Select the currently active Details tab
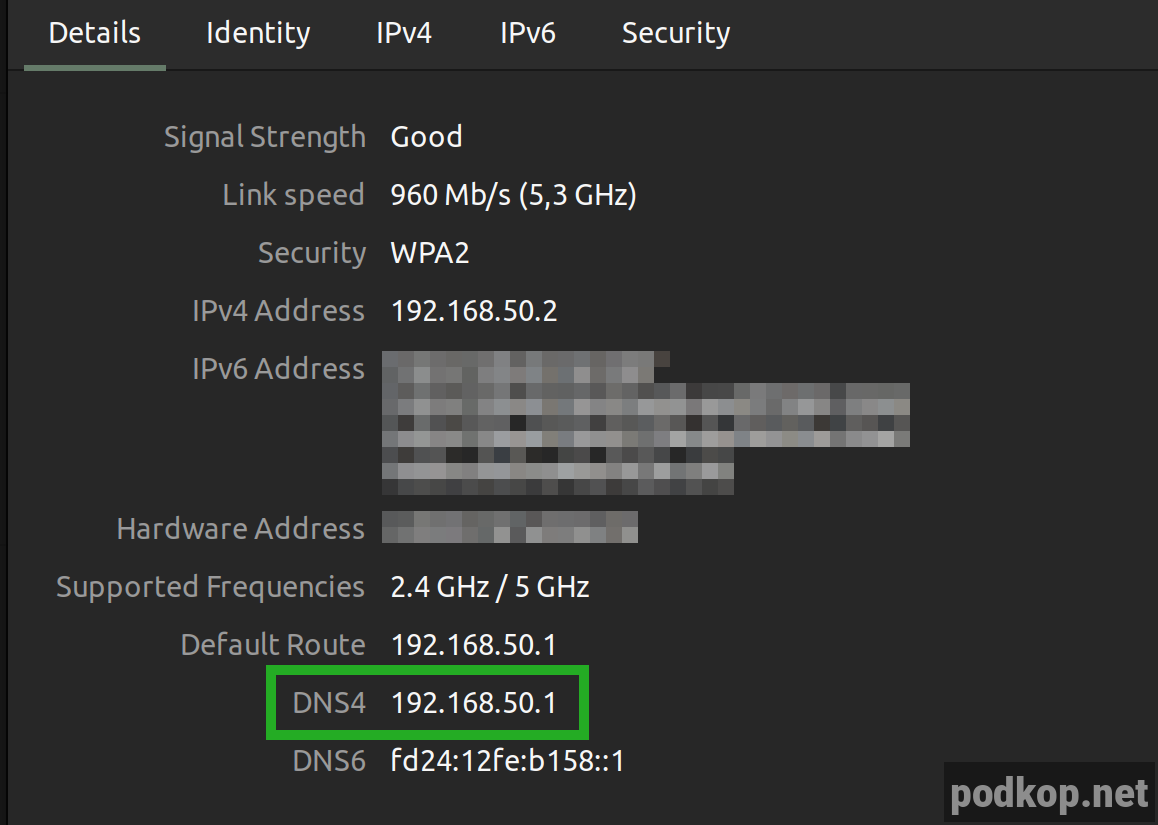Screen dimensions: 1158x825 coord(94,33)
